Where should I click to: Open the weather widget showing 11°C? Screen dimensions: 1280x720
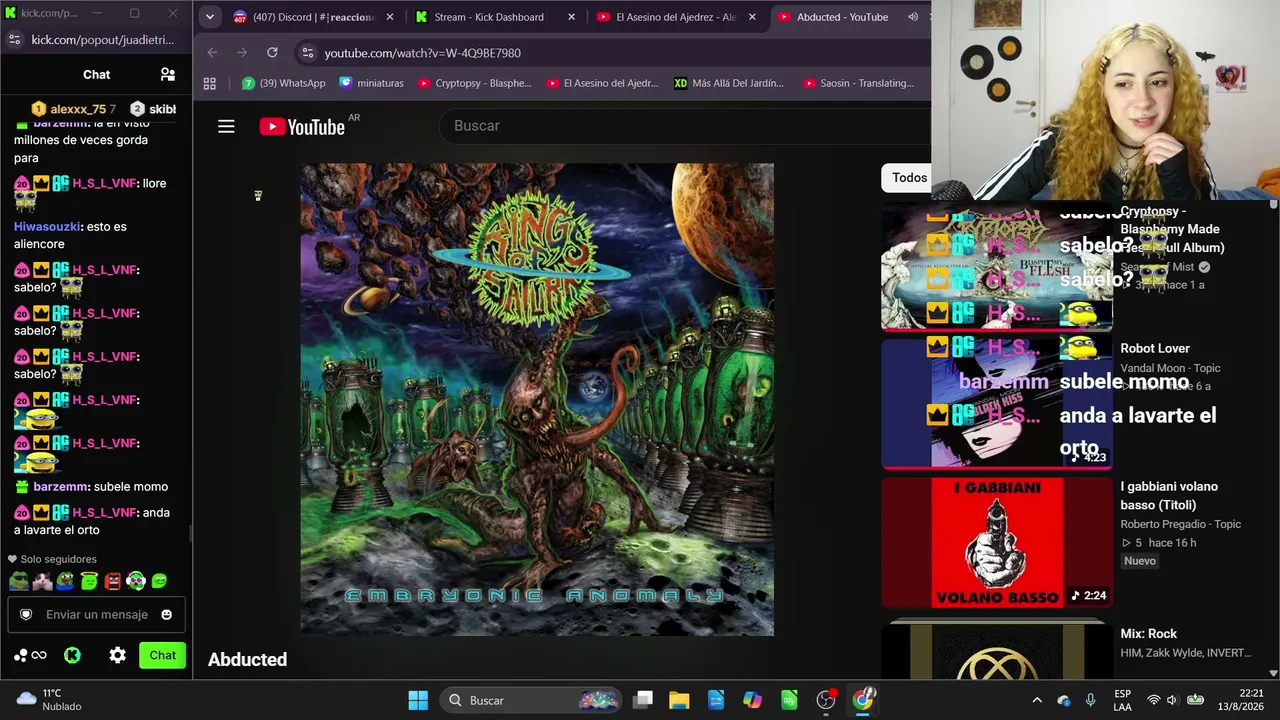point(50,700)
